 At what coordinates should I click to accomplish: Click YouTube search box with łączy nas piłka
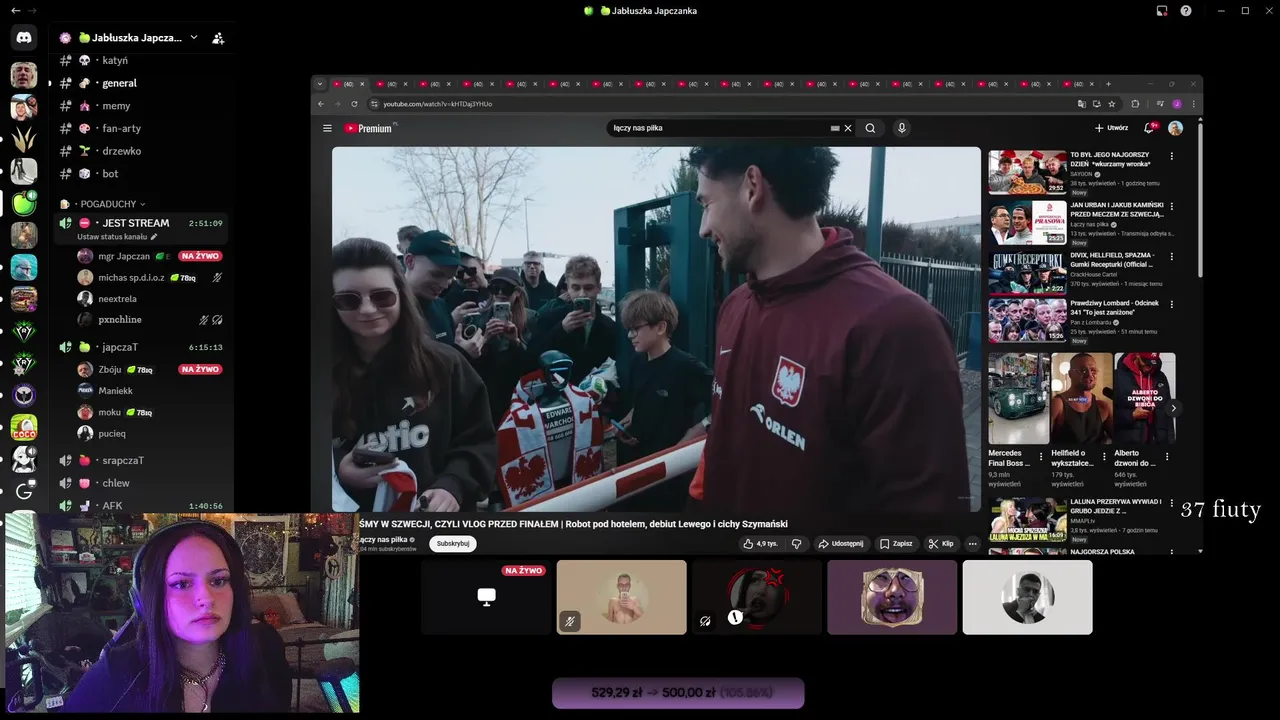[x=720, y=128]
